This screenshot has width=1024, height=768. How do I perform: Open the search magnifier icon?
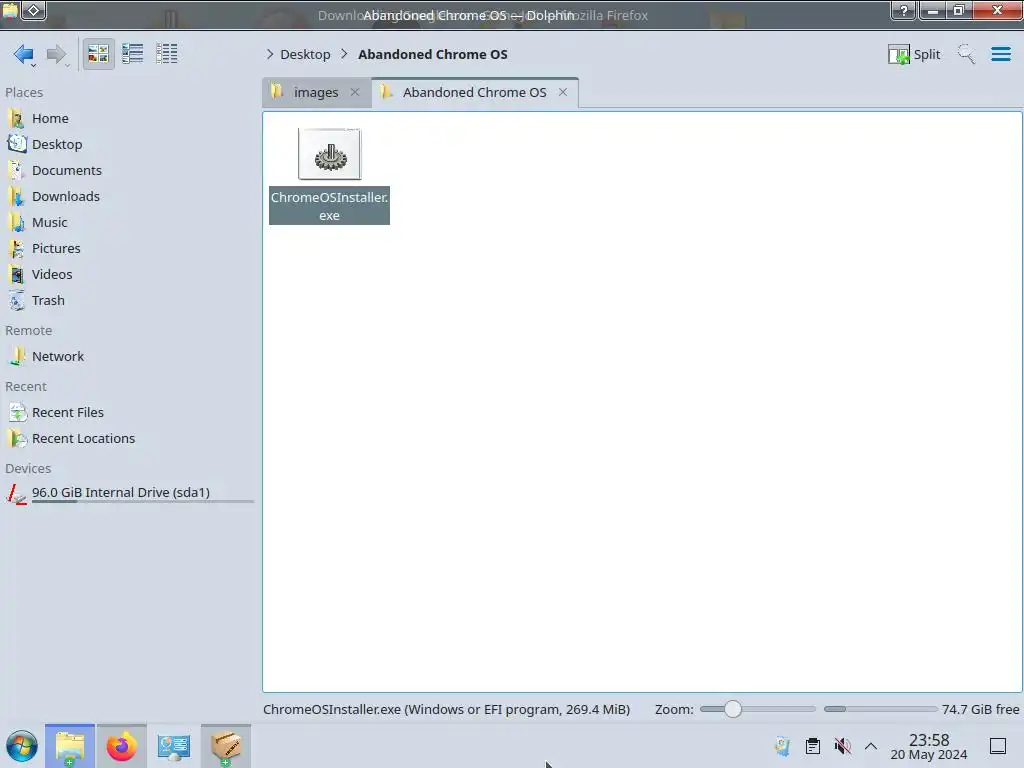[966, 54]
